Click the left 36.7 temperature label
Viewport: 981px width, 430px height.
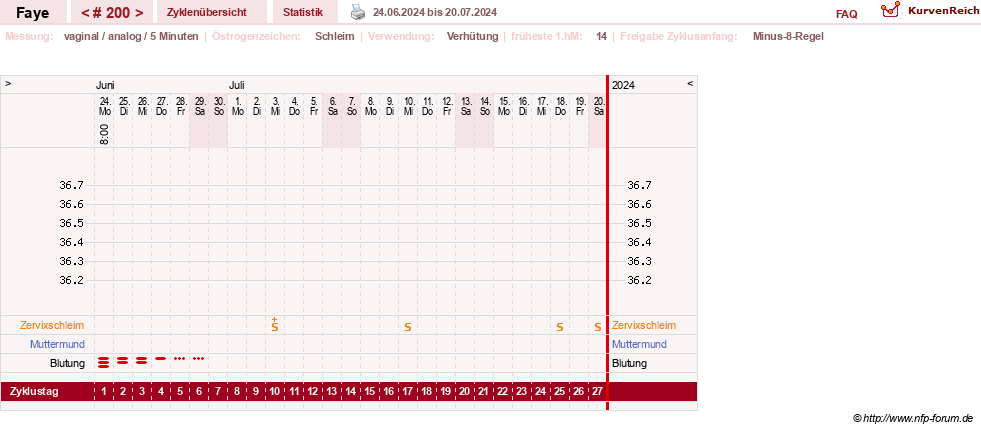coord(71,185)
